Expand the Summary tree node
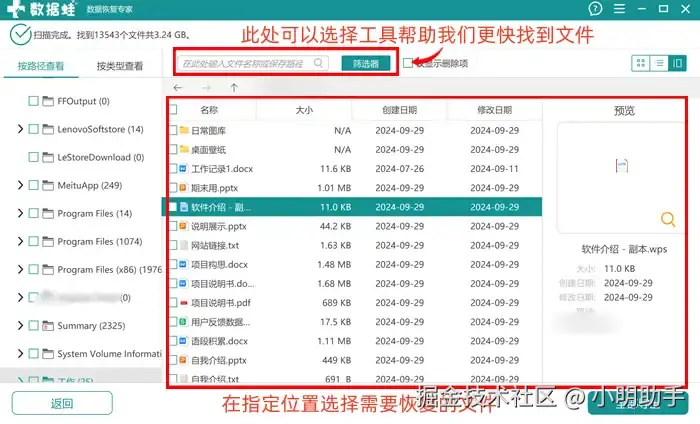 20,325
